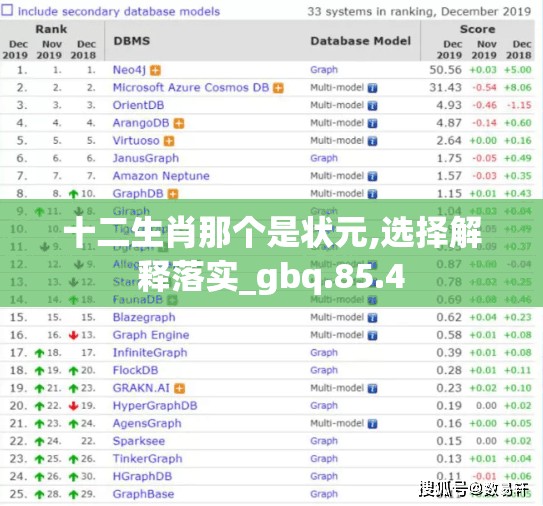Click the detailed info icon next to Neo4j

[x=155, y=71]
